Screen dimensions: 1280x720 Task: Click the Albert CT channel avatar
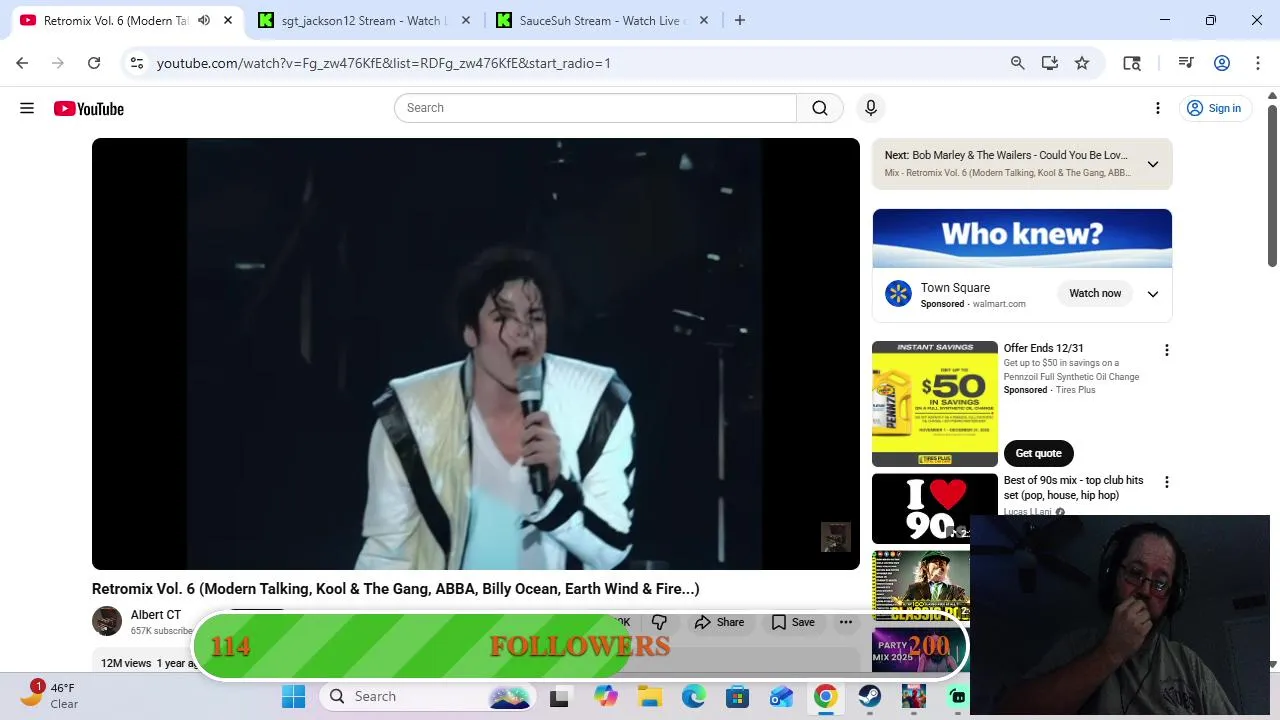coord(107,621)
